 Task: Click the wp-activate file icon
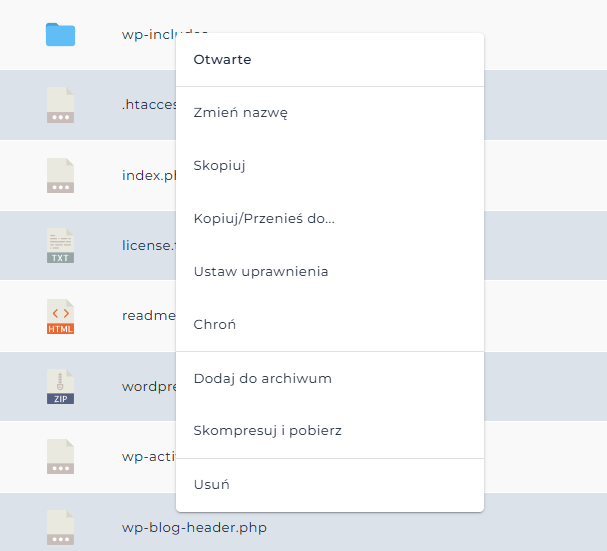(x=60, y=456)
